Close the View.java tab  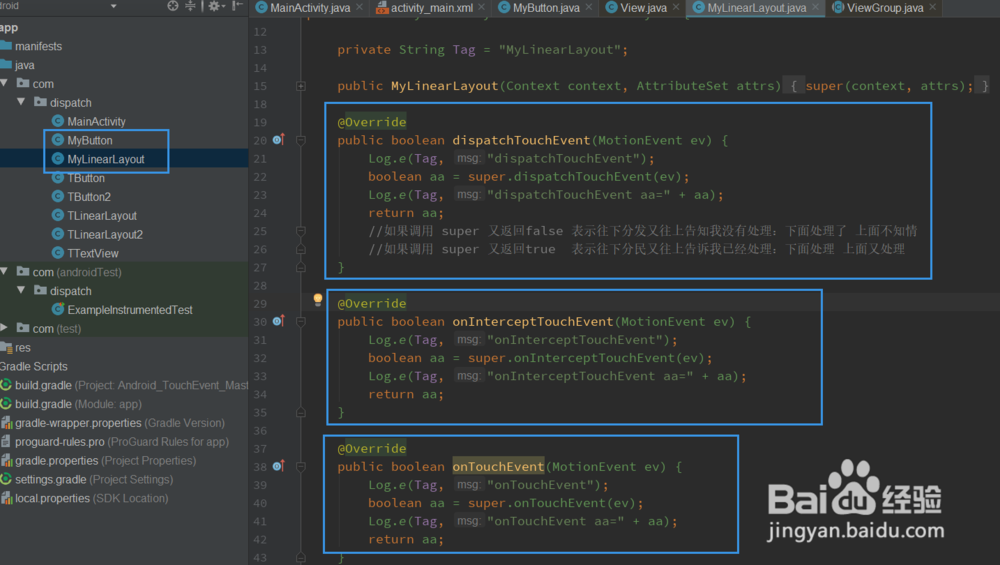click(676, 7)
